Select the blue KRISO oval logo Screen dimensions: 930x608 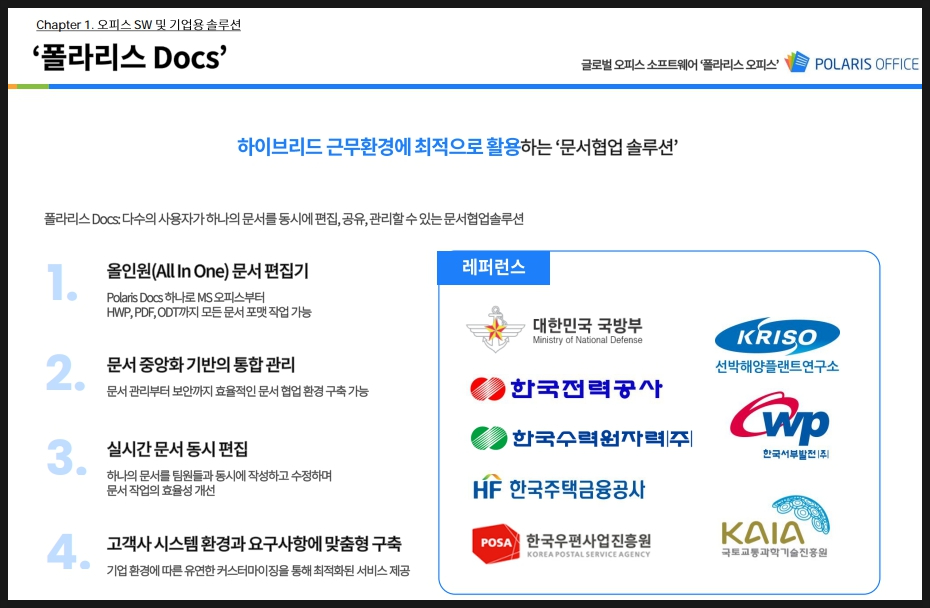(x=777, y=336)
